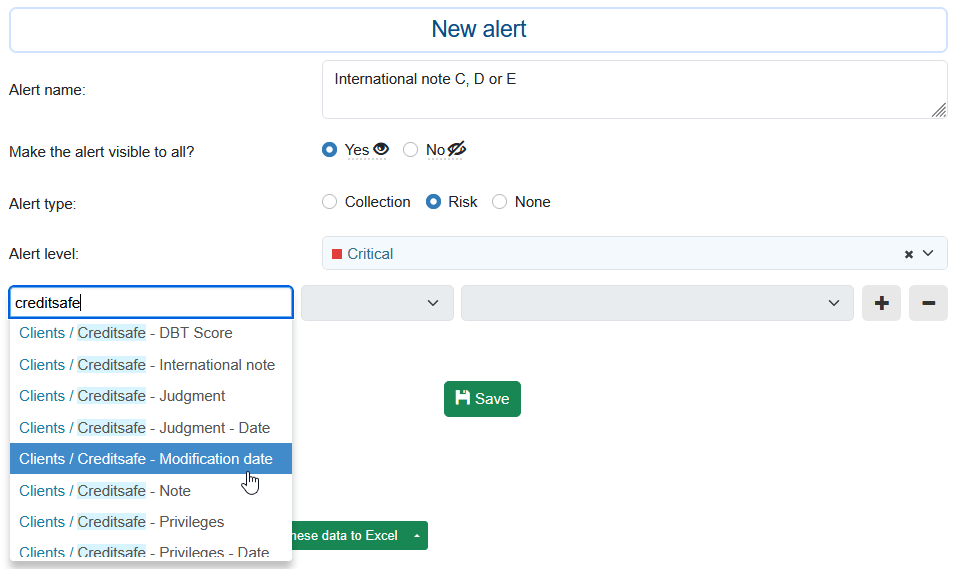This screenshot has height=569, width=955.
Task: Click into the Alert name text area
Action: pyautogui.click(x=634, y=90)
